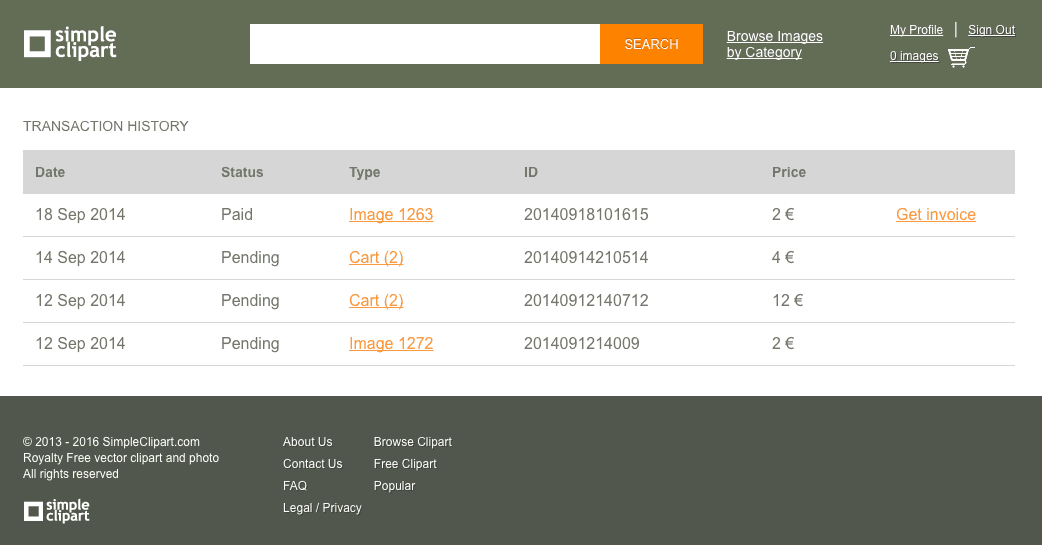Click the Simple Clipart header logo

pos(70,44)
